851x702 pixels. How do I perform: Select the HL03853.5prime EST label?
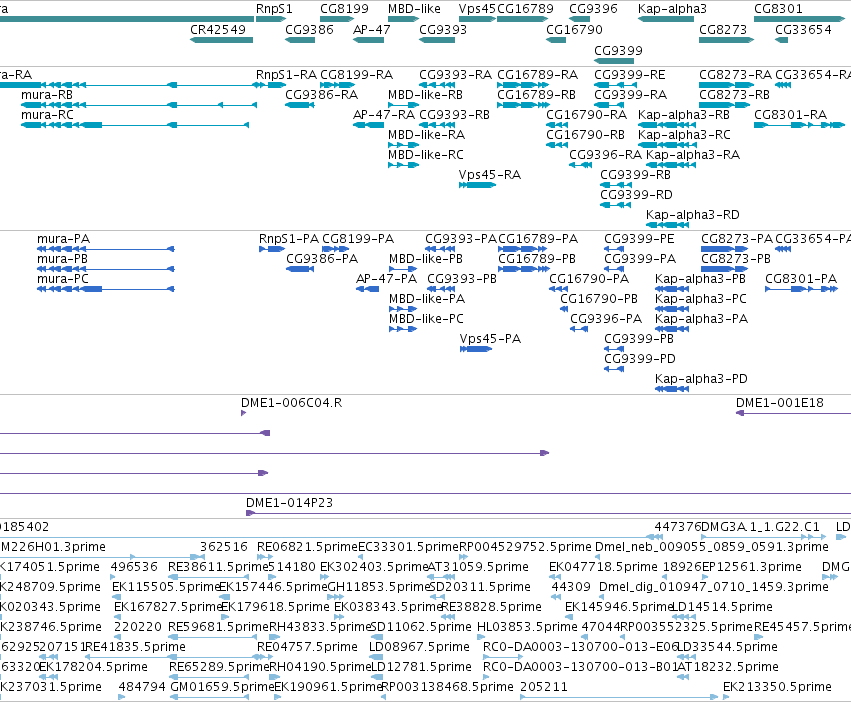527,627
